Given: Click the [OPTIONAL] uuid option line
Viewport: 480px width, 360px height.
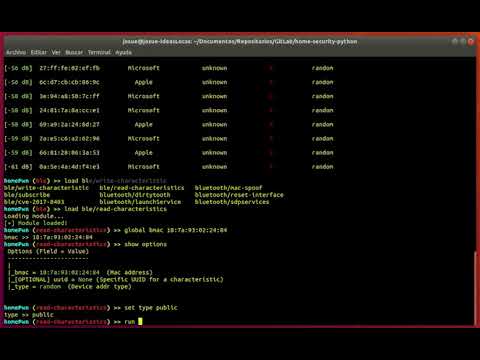Looking at the screenshot, I should [115, 280].
